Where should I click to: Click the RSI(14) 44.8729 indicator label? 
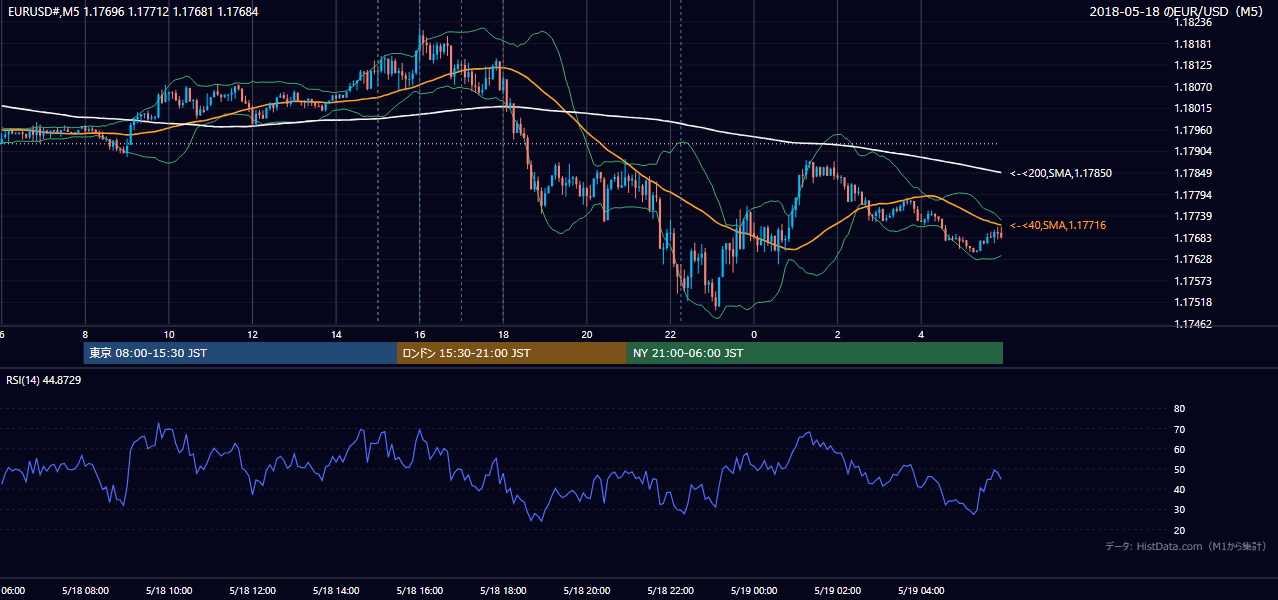44,380
